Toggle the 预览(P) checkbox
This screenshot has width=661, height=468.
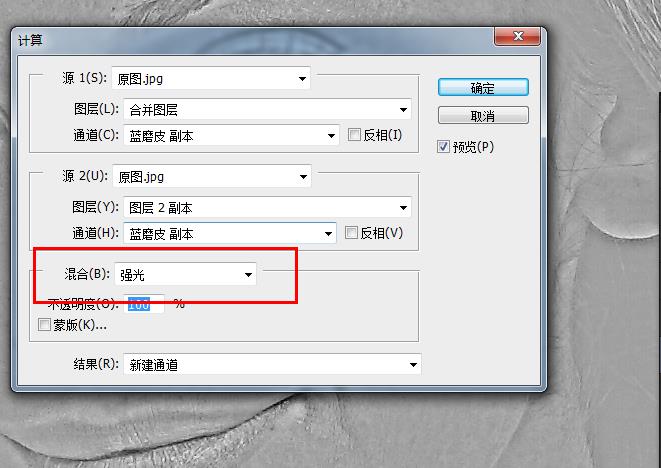click(x=443, y=147)
